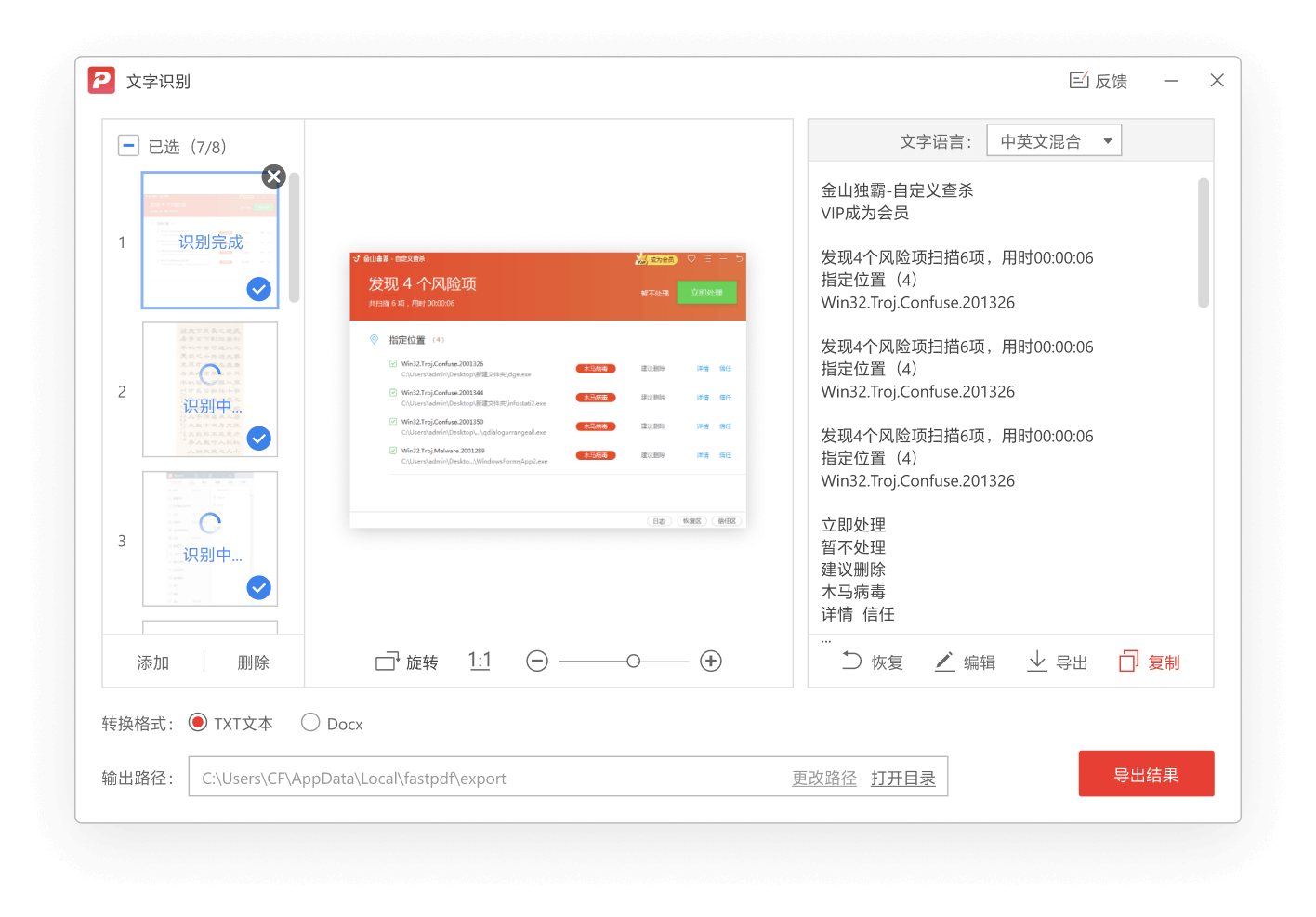Image resolution: width=1316 pixels, height=917 pixels.
Task: Zoom in with the plus icon
Action: 711,661
